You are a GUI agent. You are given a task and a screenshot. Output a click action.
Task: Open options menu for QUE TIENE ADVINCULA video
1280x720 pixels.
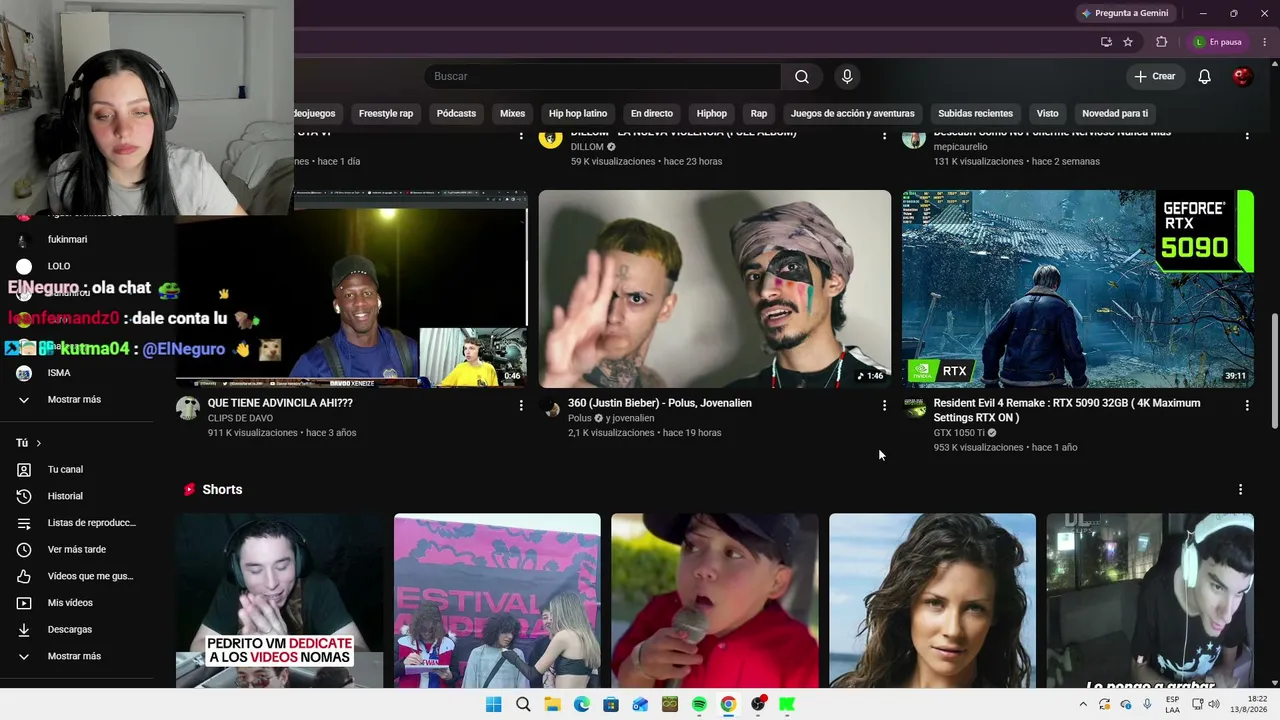click(521, 405)
